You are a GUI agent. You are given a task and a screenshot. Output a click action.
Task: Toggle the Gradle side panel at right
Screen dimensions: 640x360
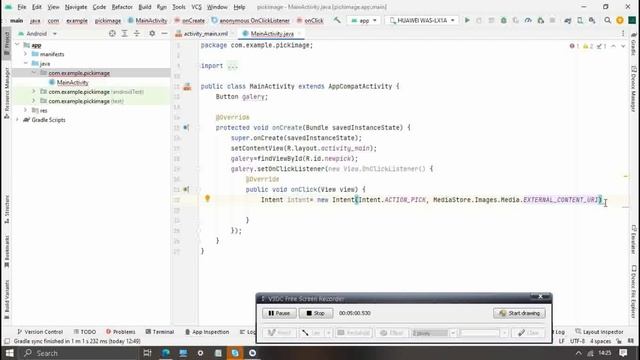pyautogui.click(x=633, y=44)
